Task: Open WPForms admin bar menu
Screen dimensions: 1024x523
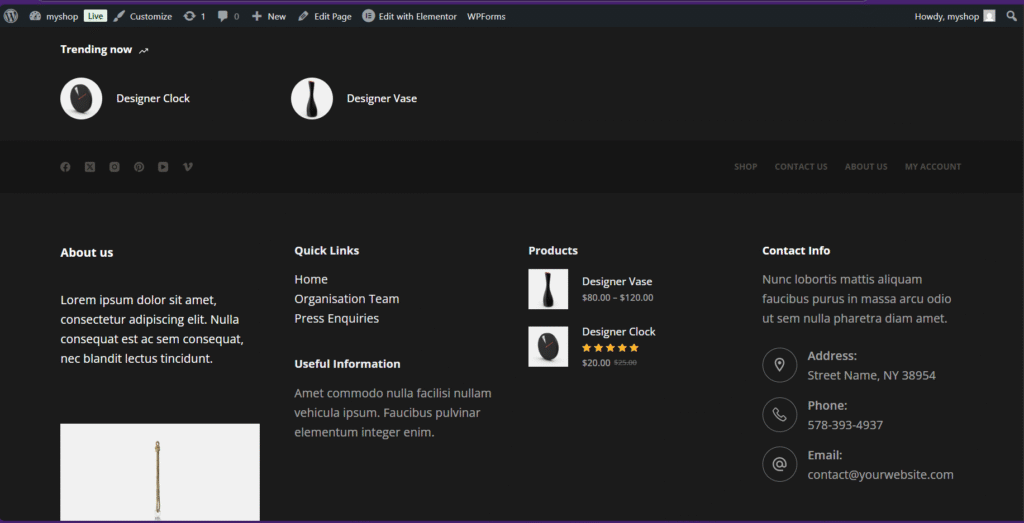Action: (486, 16)
